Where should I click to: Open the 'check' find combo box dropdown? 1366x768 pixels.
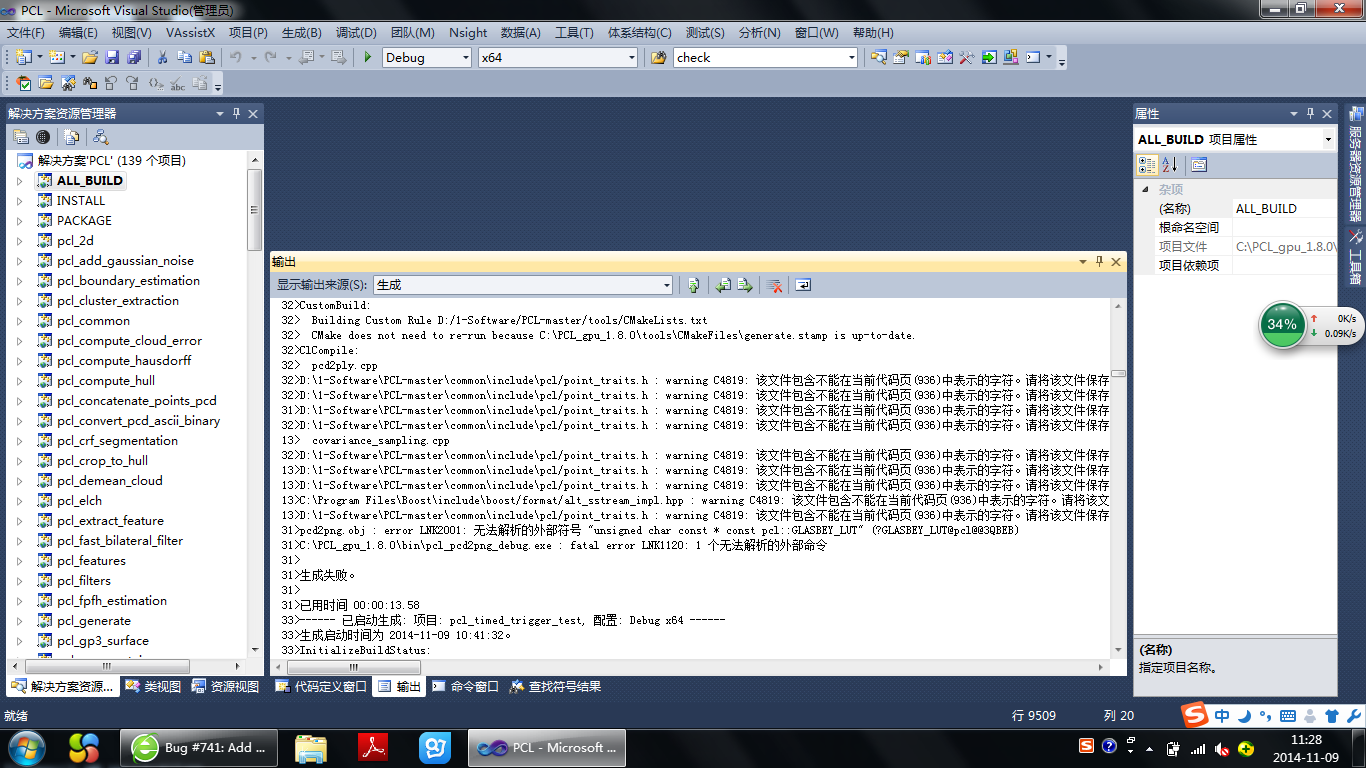[x=852, y=58]
